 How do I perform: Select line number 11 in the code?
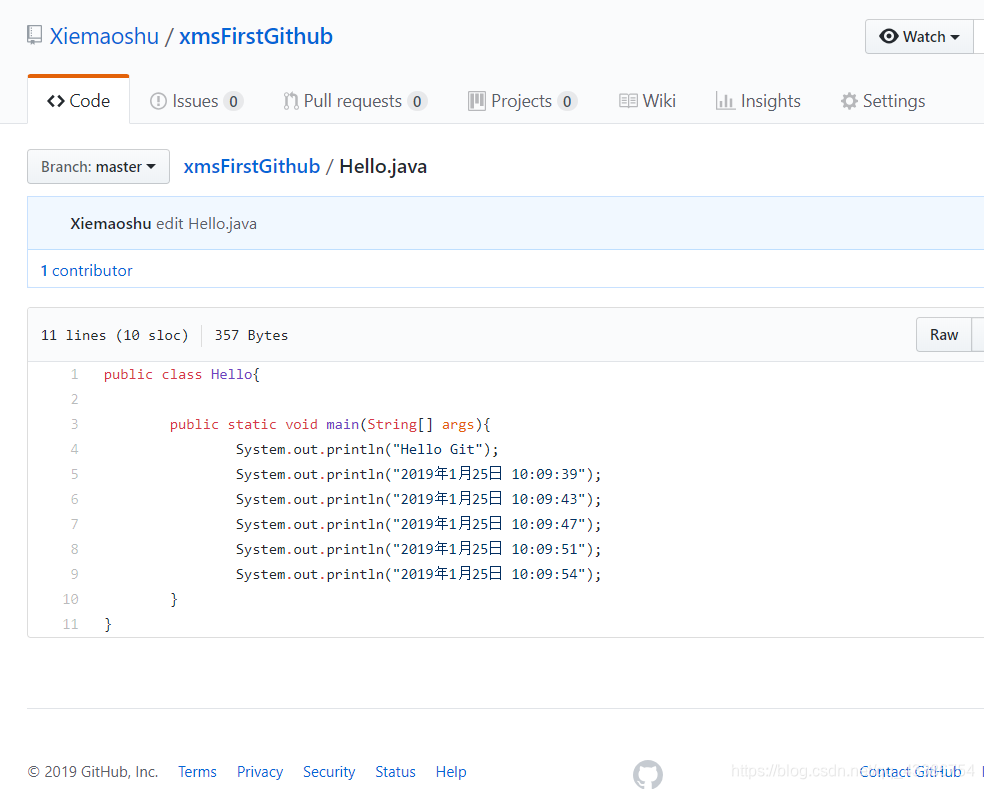(70, 624)
